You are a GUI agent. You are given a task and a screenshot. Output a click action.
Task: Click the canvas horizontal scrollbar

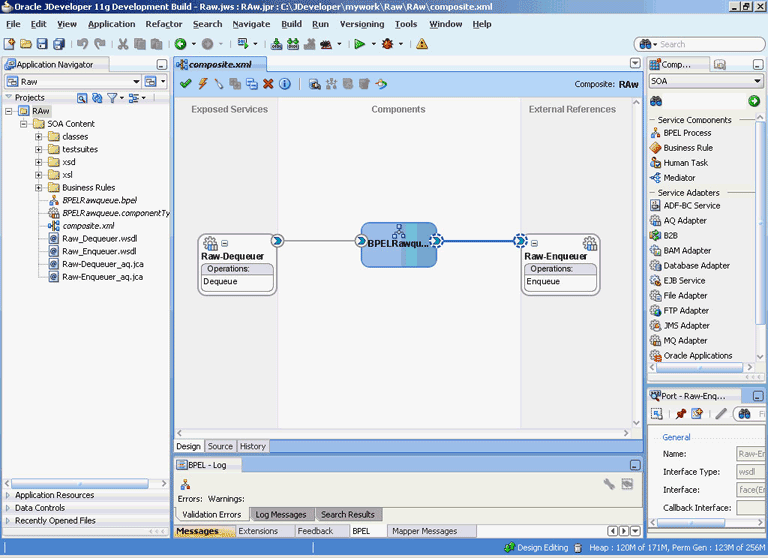[402, 433]
